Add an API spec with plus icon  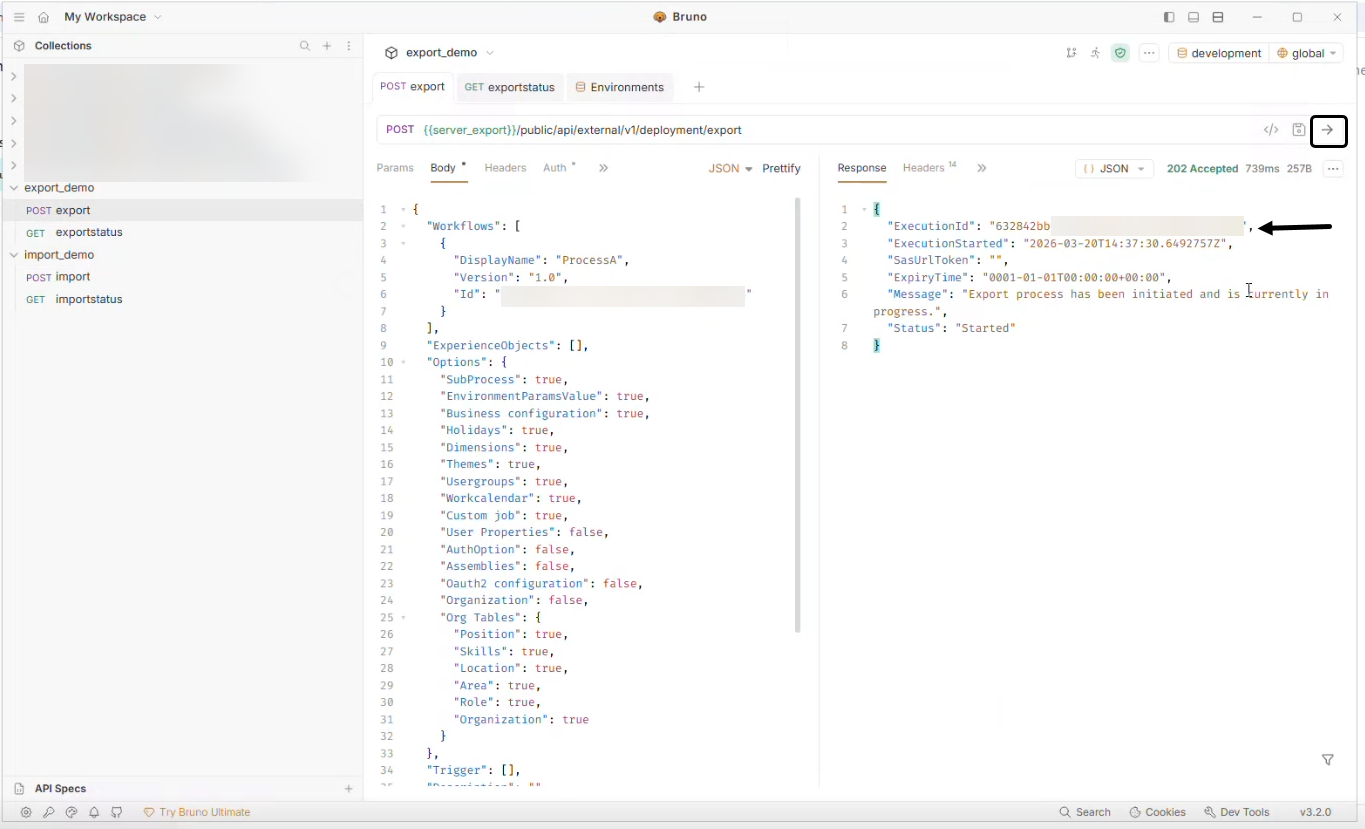[349, 789]
